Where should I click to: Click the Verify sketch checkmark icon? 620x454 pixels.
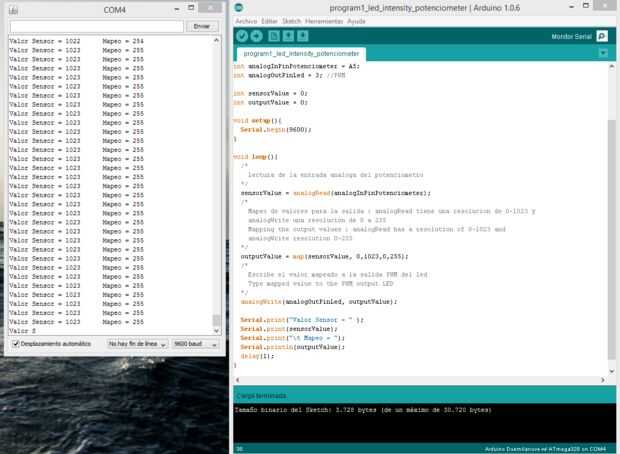[242, 36]
